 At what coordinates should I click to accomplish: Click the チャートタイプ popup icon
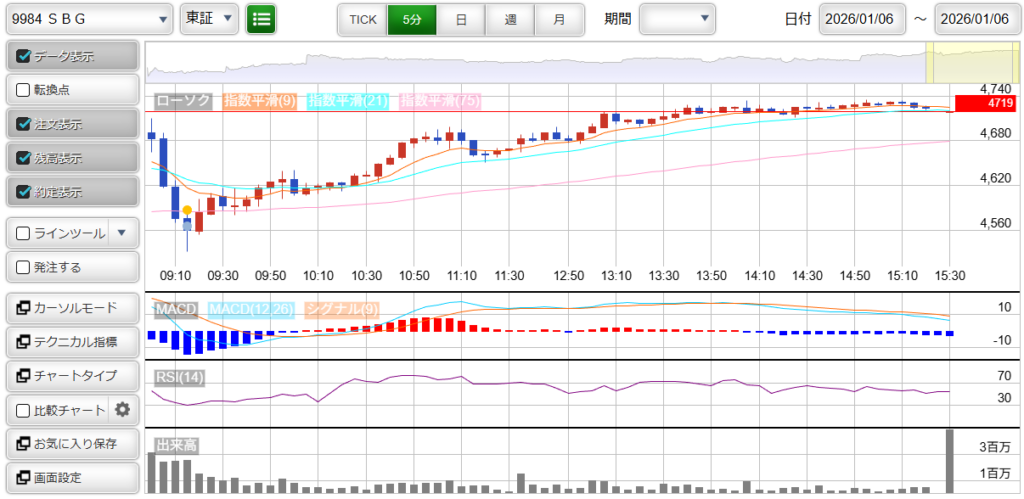[x=24, y=376]
